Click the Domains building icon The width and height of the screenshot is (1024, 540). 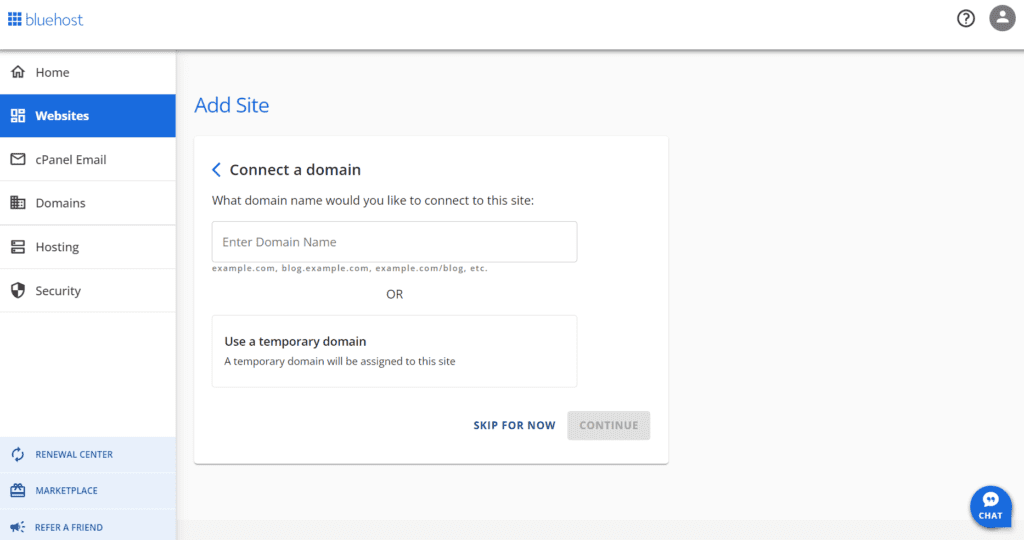[18, 203]
